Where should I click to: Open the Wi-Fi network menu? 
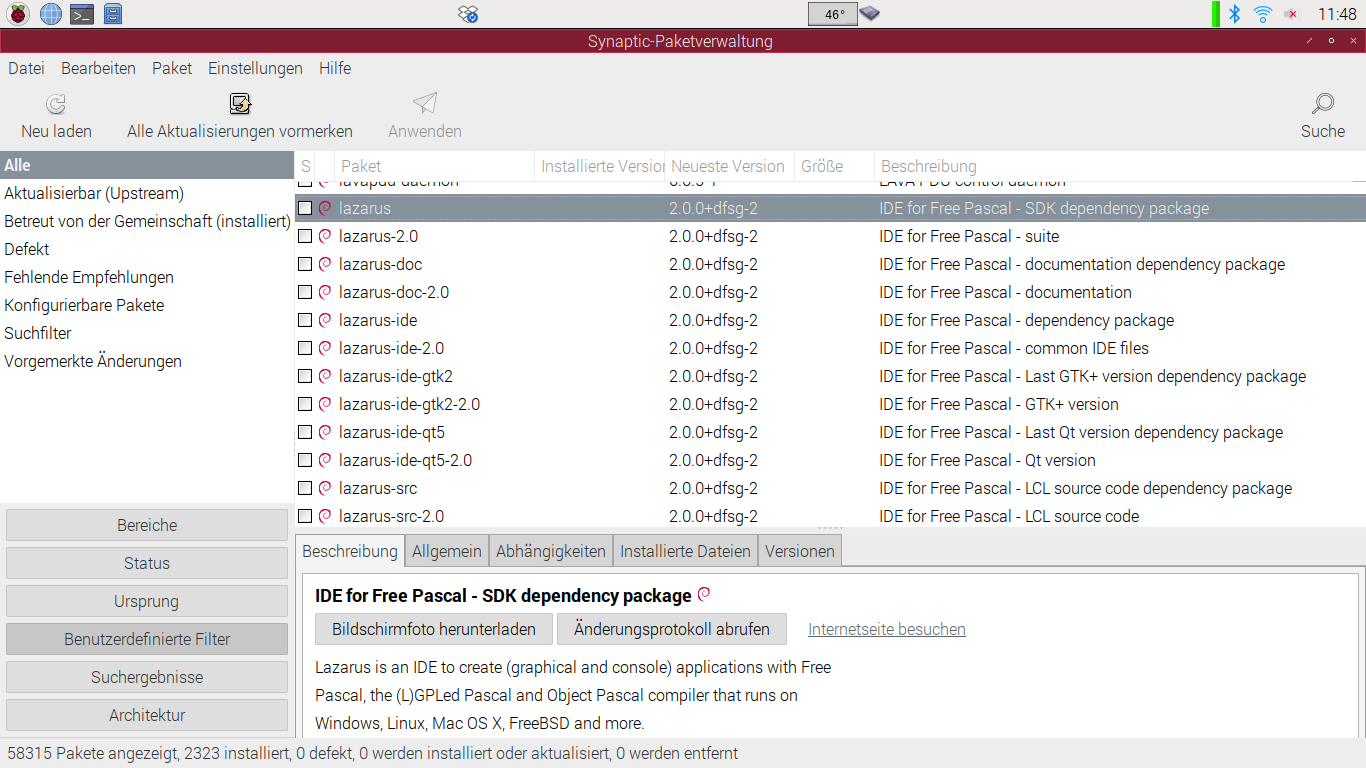tap(1263, 14)
